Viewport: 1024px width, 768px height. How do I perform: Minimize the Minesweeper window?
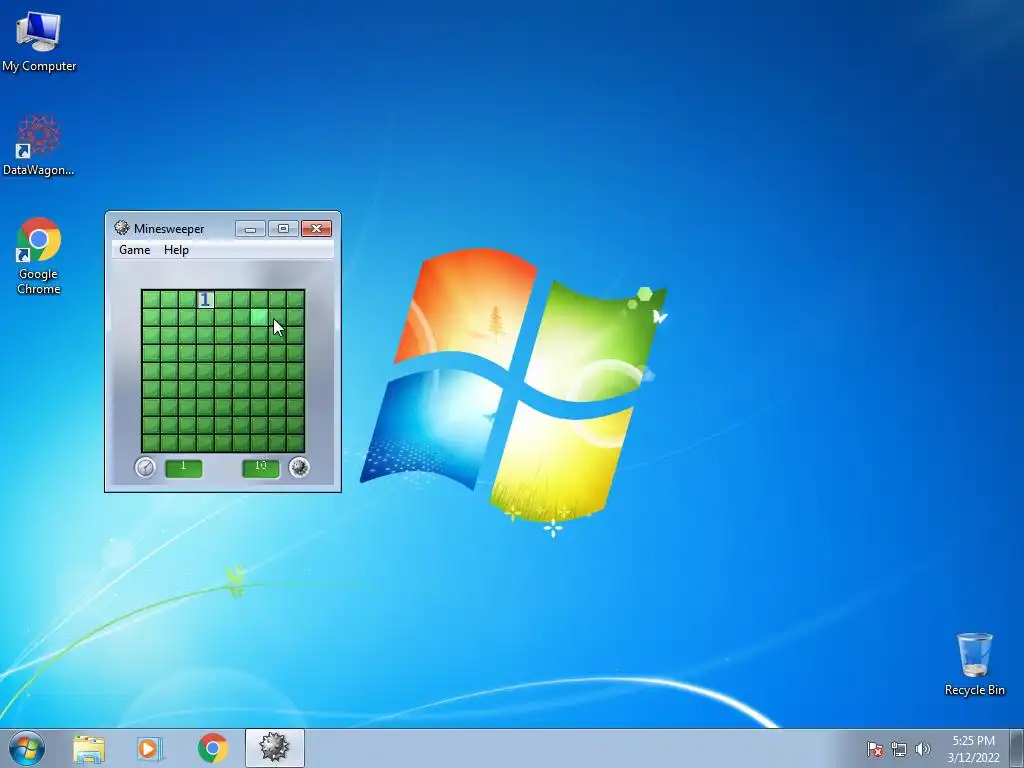(x=250, y=229)
